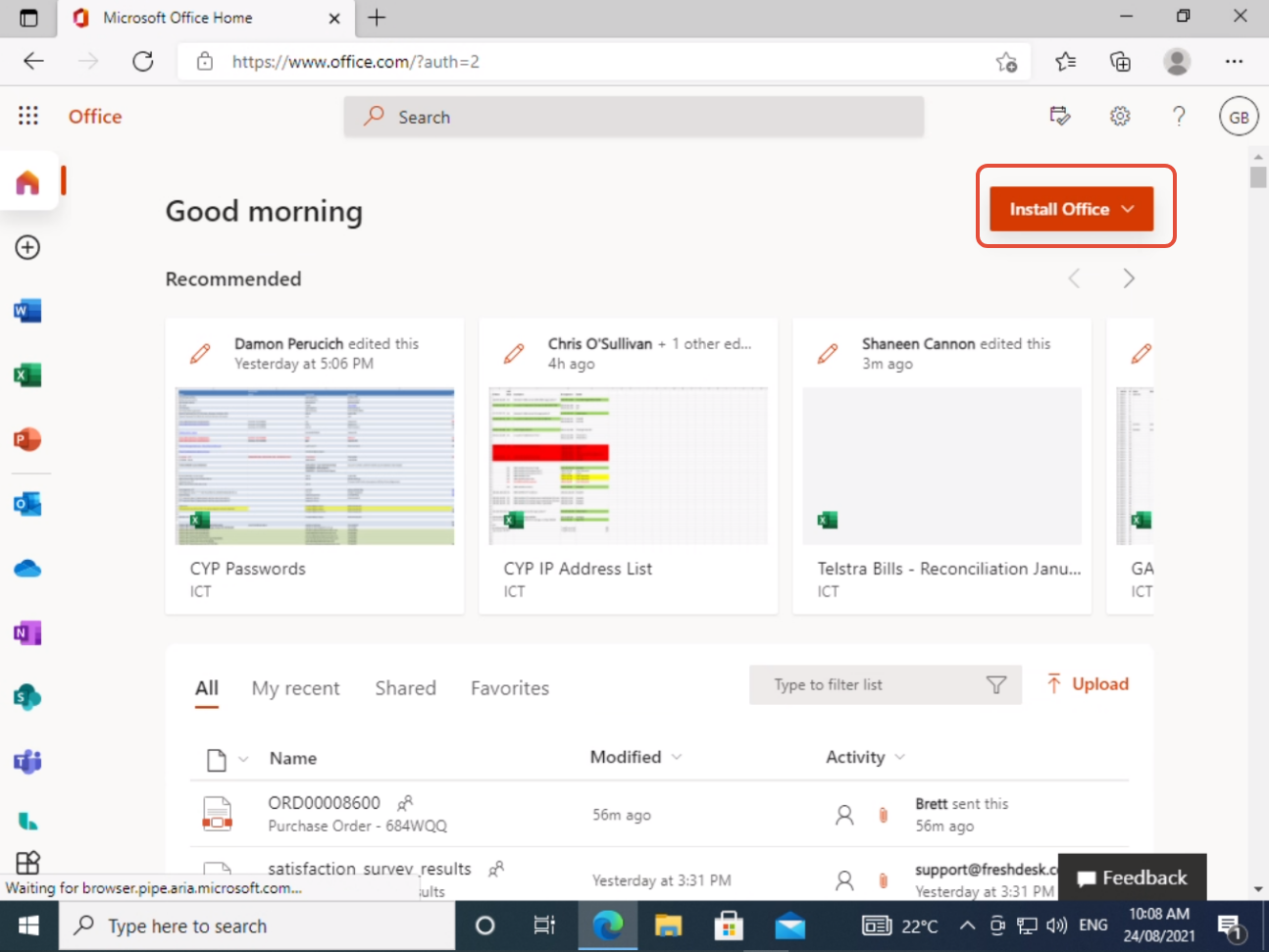Open the Help question mark
The height and width of the screenshot is (952, 1269).
(1179, 116)
